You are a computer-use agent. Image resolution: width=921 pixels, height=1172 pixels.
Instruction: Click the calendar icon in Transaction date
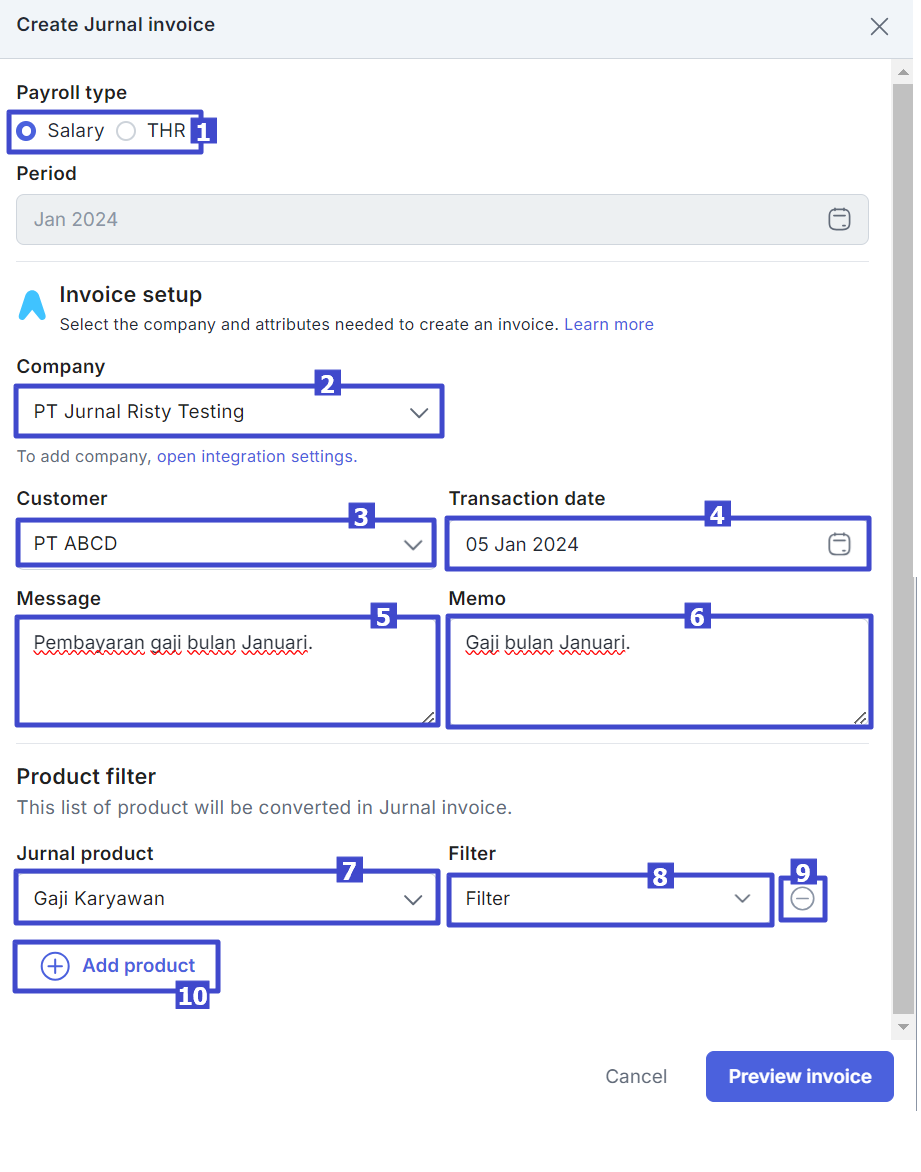coord(839,544)
